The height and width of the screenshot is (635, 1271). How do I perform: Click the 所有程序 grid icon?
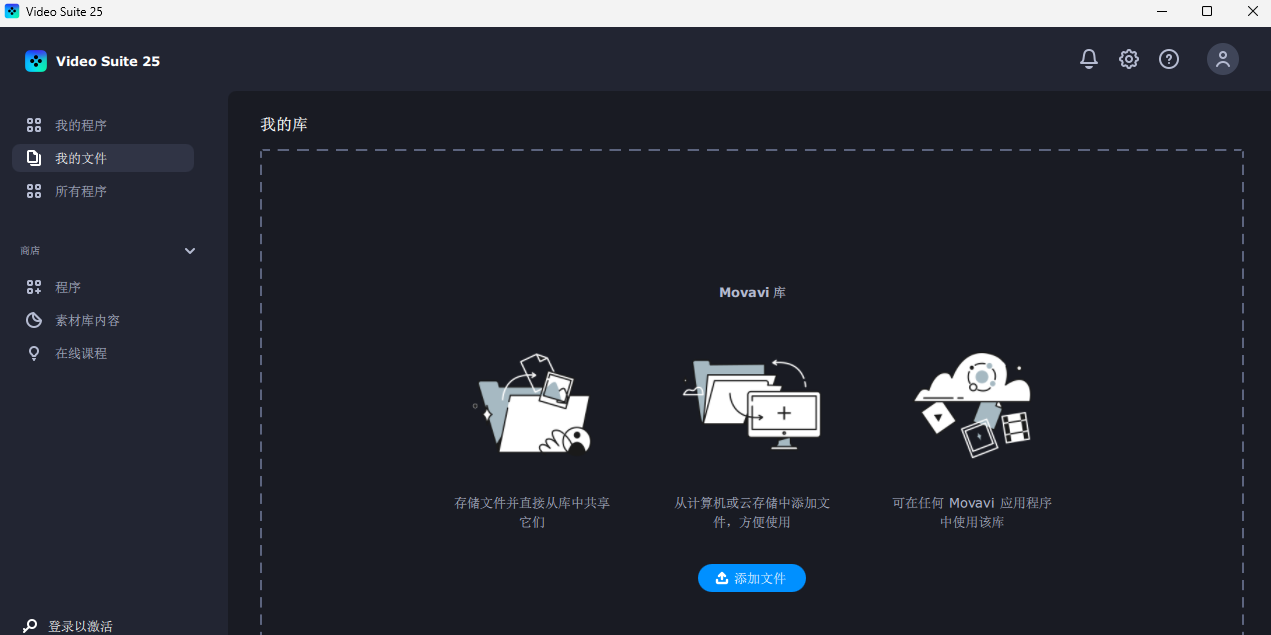point(34,191)
